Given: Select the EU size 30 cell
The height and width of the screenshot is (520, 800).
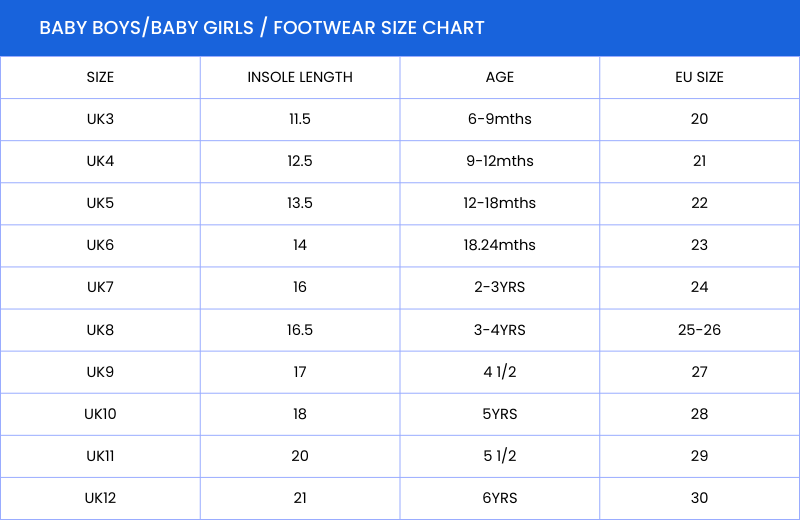Looking at the screenshot, I should pos(699,498).
